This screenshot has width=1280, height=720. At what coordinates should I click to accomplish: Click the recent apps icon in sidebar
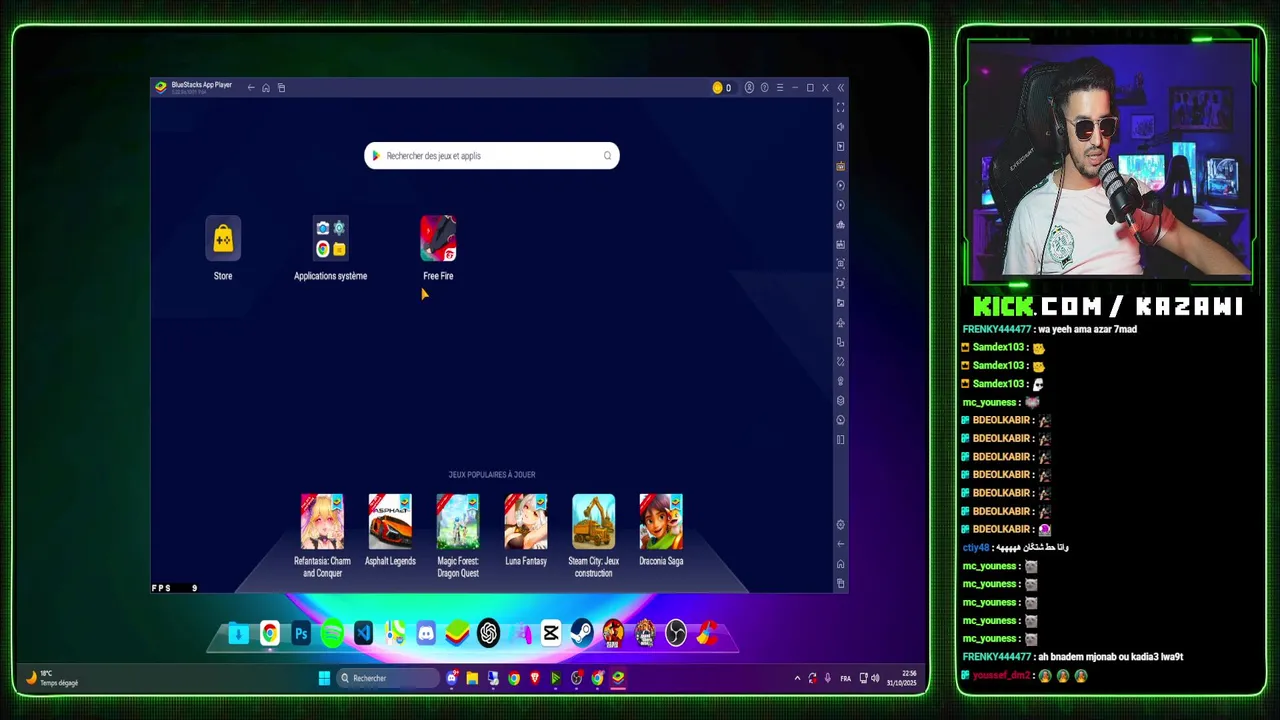pyautogui.click(x=840, y=583)
